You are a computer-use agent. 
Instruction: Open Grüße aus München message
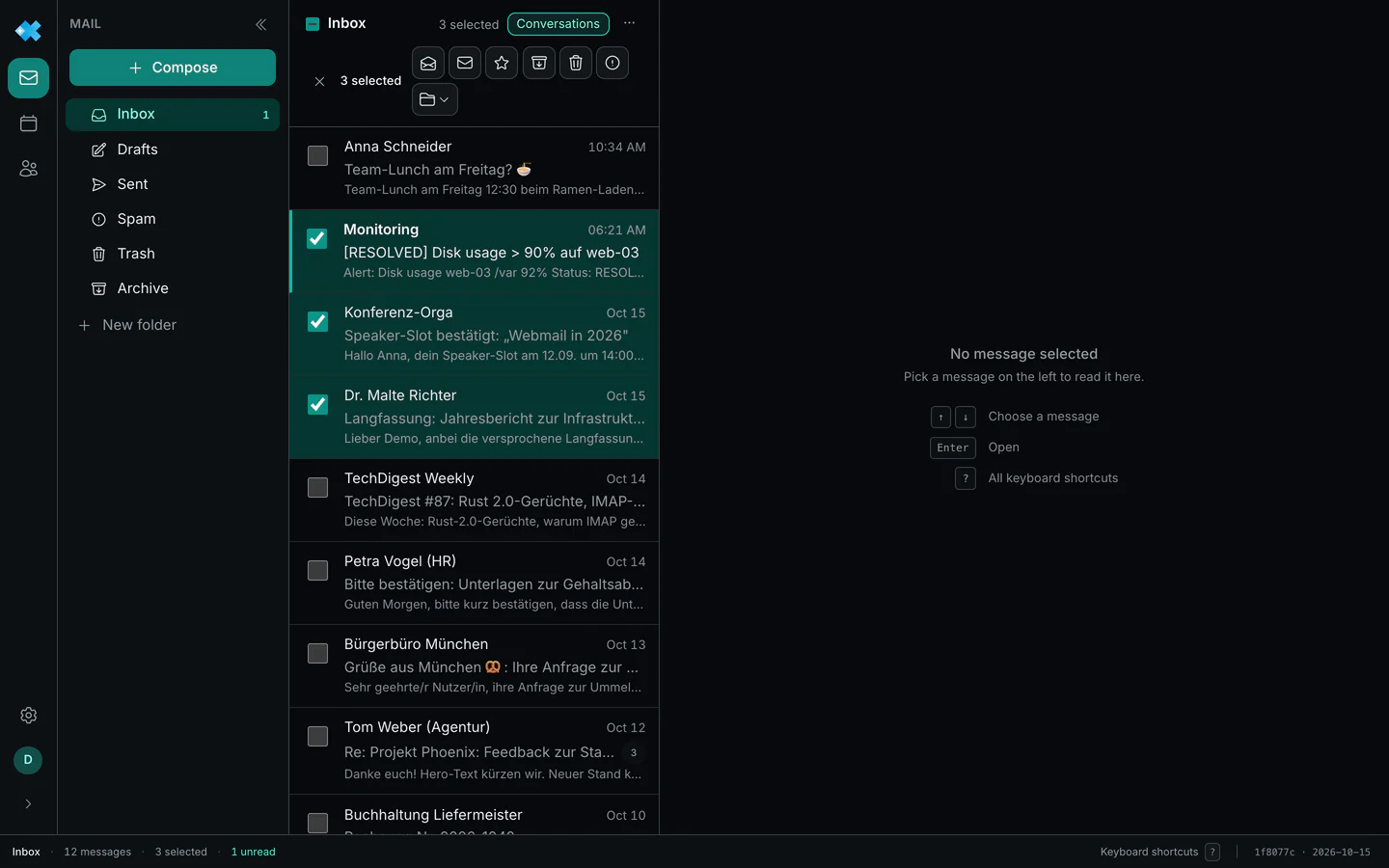point(474,666)
